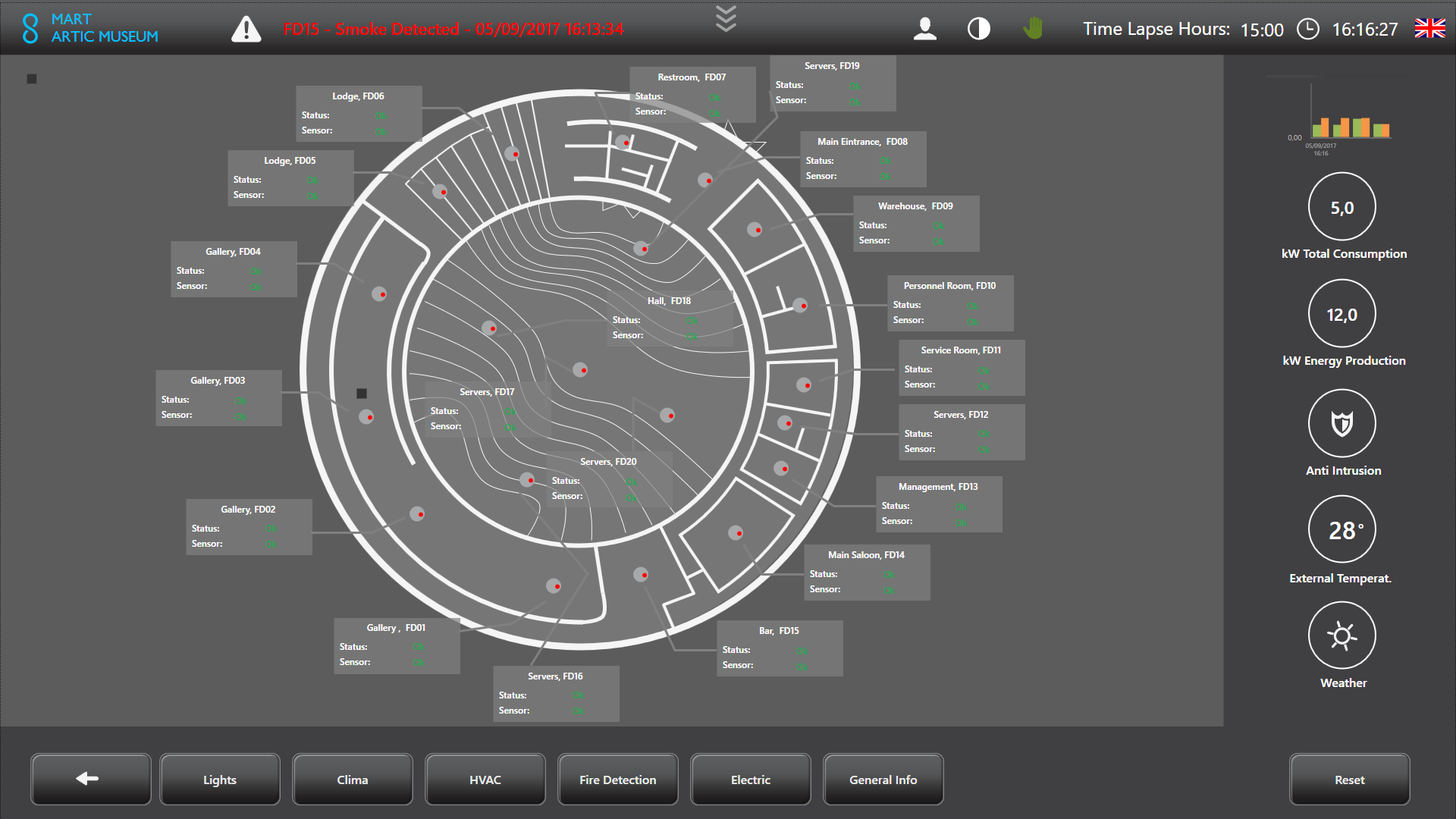This screenshot has height=819, width=1456.
Task: Open the General Info tab
Action: click(883, 779)
